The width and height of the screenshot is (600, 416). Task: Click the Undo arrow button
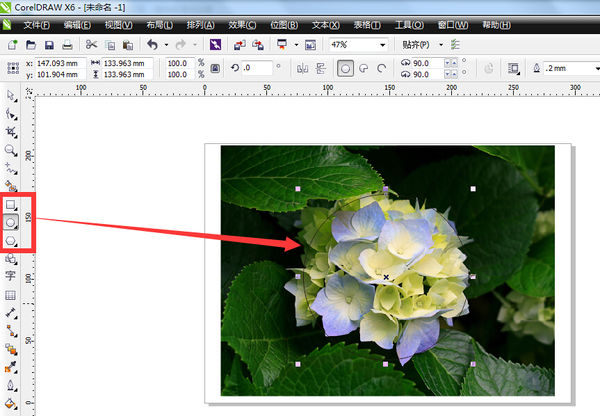(152, 45)
